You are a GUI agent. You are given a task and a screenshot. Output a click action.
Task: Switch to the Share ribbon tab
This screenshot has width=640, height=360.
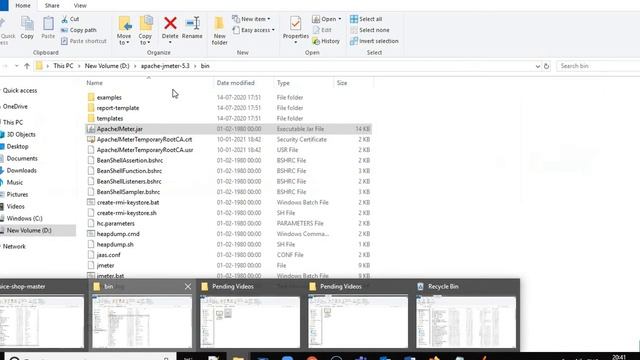pos(52,5)
